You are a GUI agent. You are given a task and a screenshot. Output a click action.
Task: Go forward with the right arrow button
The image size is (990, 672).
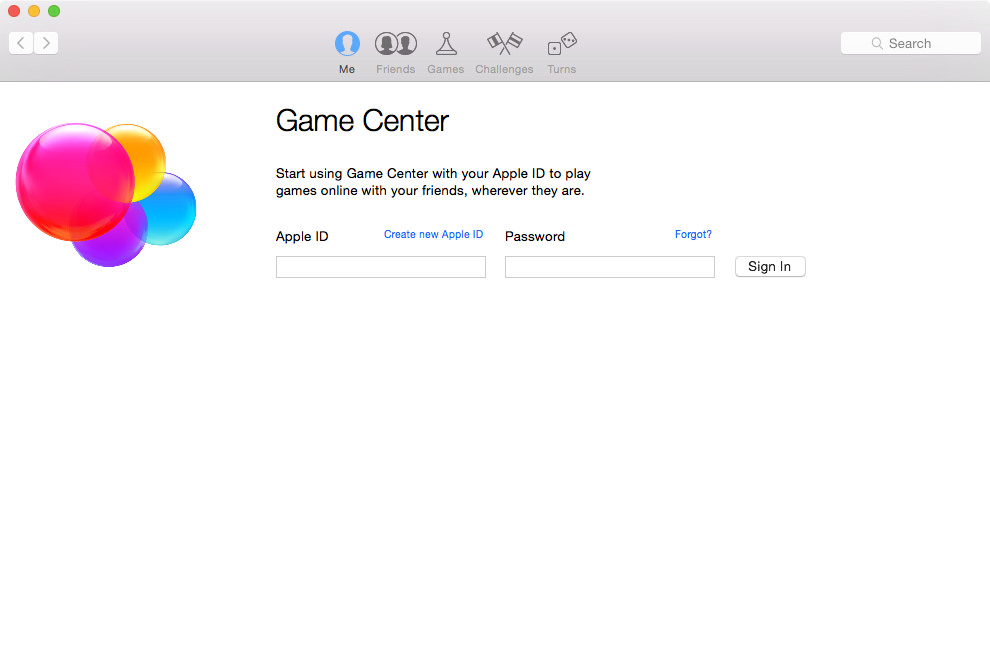[46, 43]
